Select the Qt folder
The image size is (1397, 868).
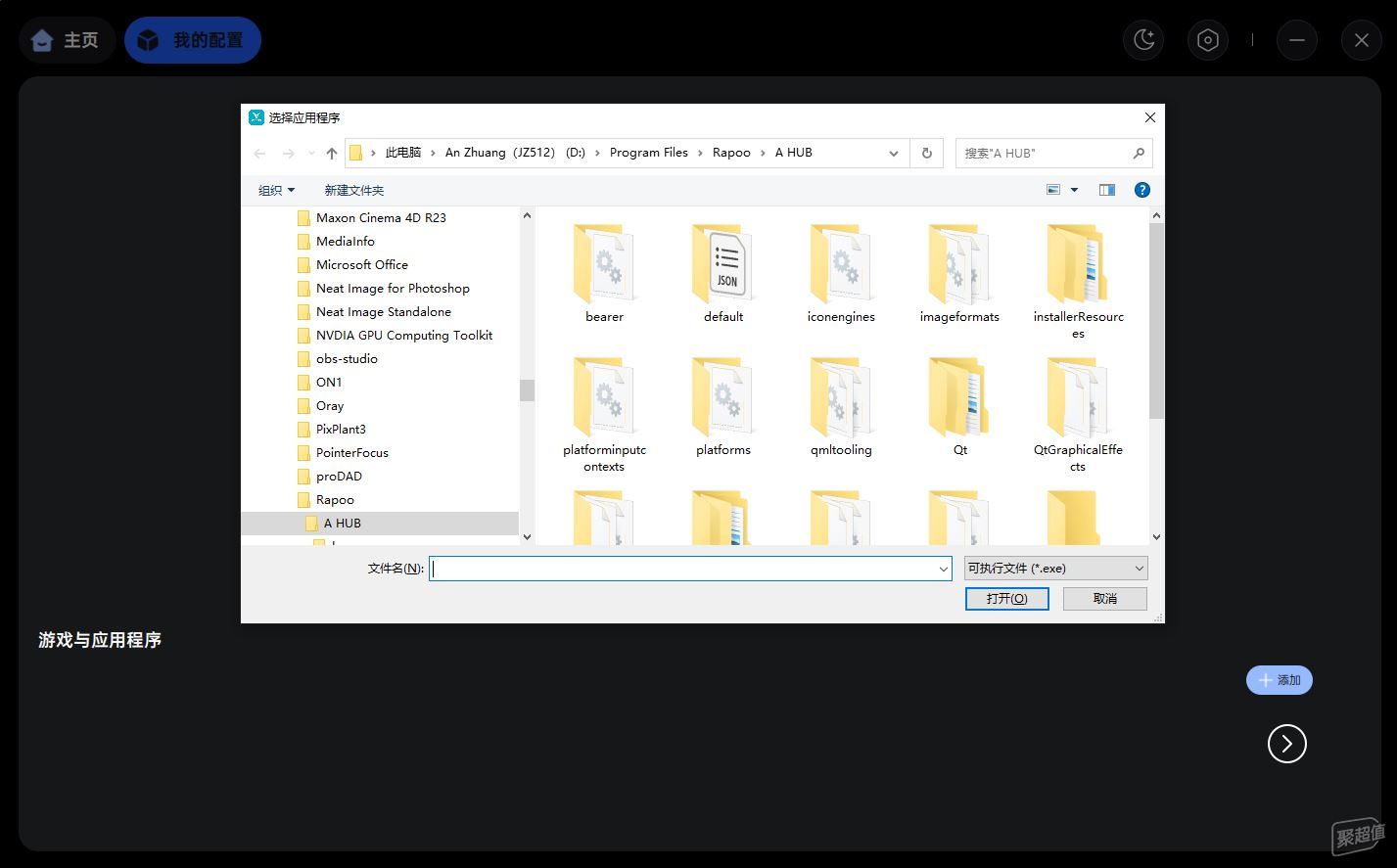(959, 407)
